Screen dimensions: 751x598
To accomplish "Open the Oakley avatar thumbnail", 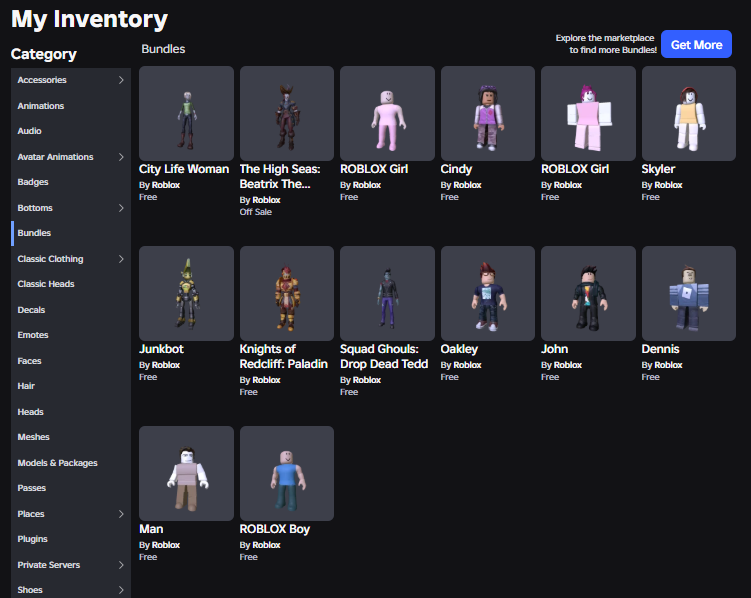I will 488,293.
